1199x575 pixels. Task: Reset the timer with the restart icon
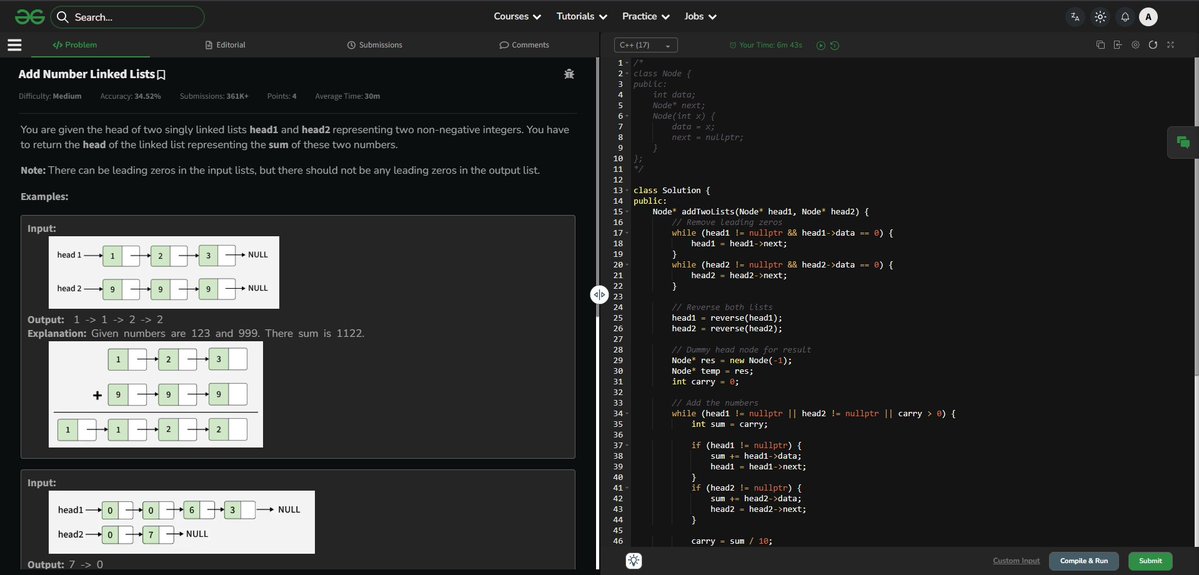(834, 45)
